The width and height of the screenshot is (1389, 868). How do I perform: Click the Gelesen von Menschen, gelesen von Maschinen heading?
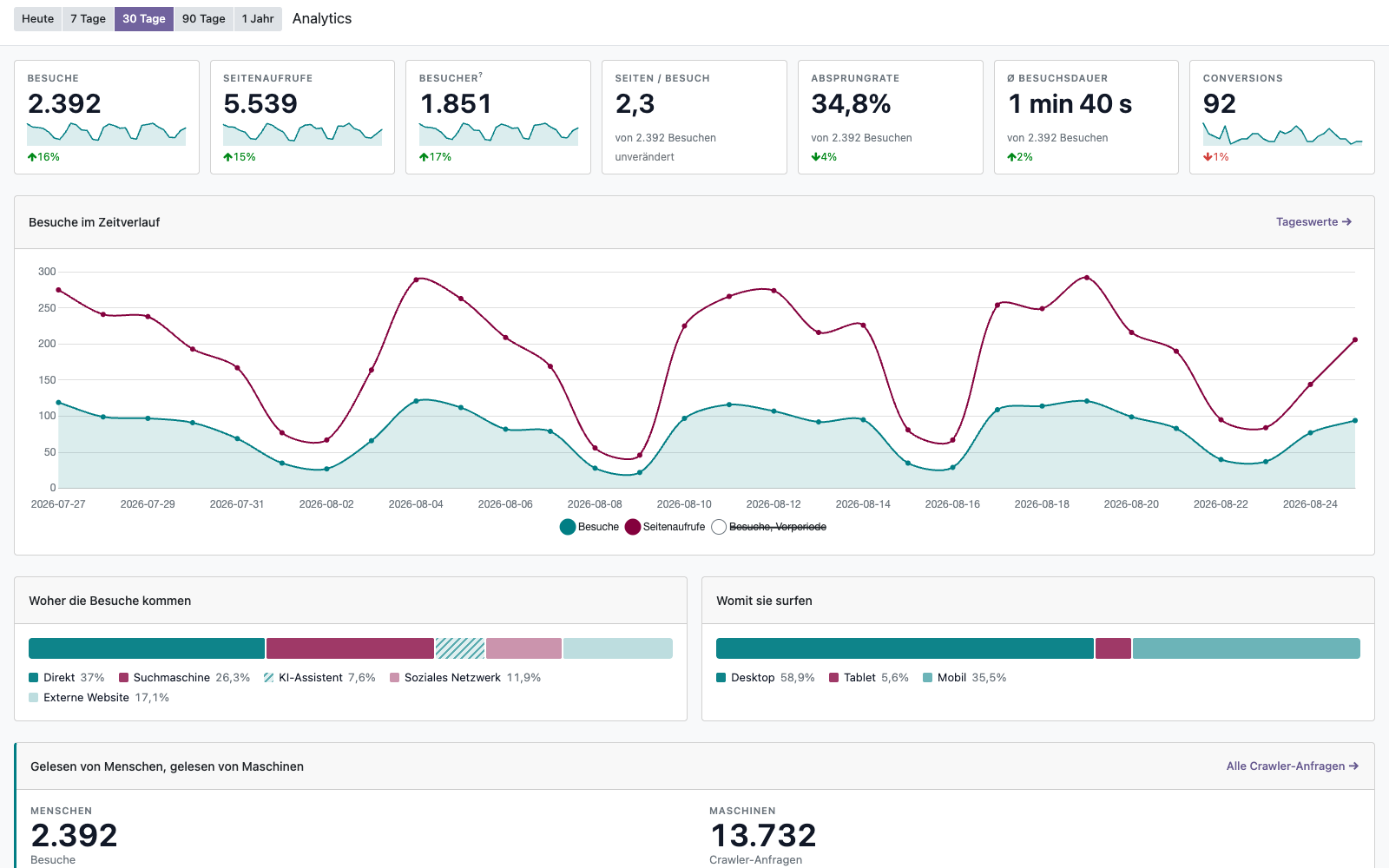point(168,766)
